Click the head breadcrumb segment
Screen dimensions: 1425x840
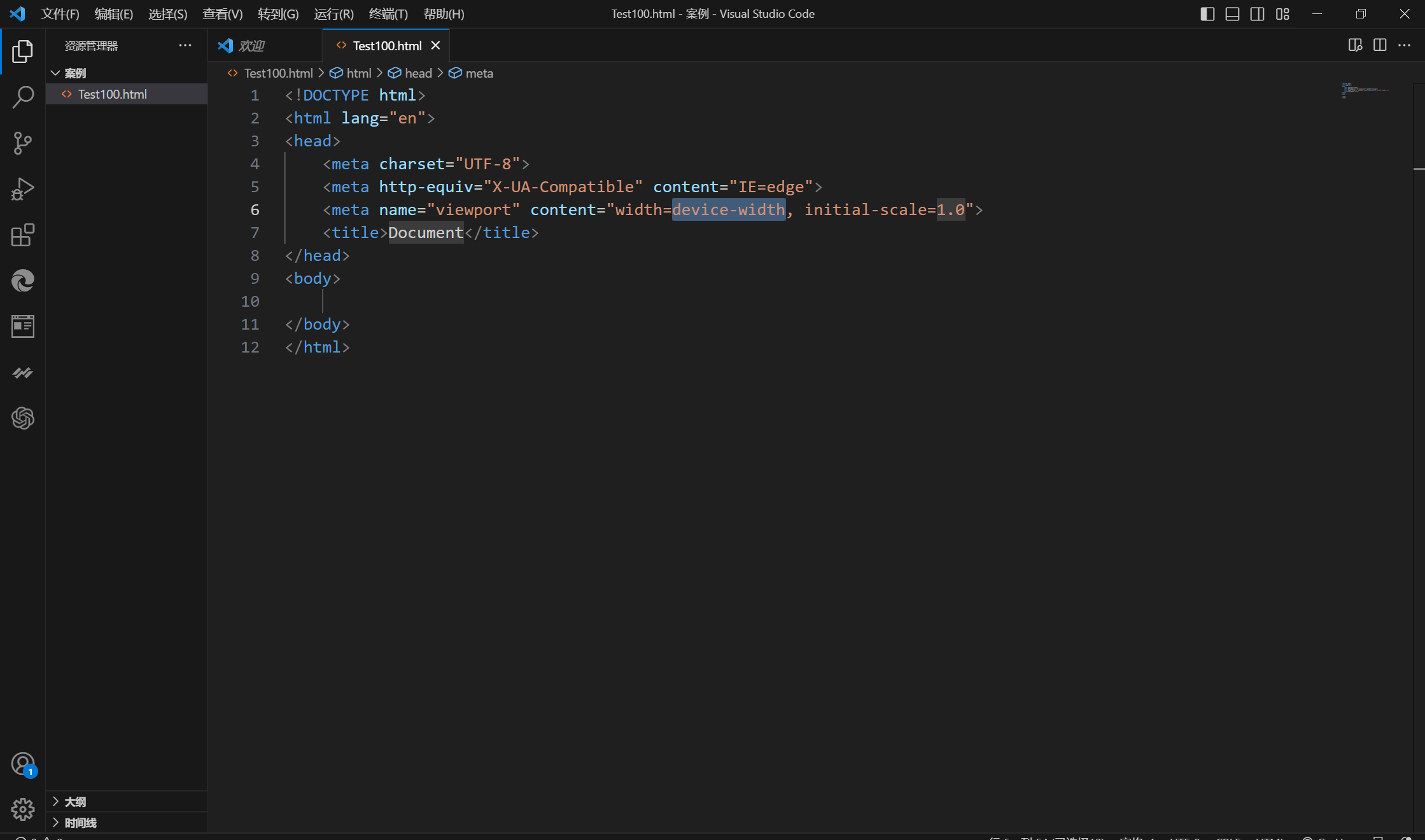[x=411, y=73]
